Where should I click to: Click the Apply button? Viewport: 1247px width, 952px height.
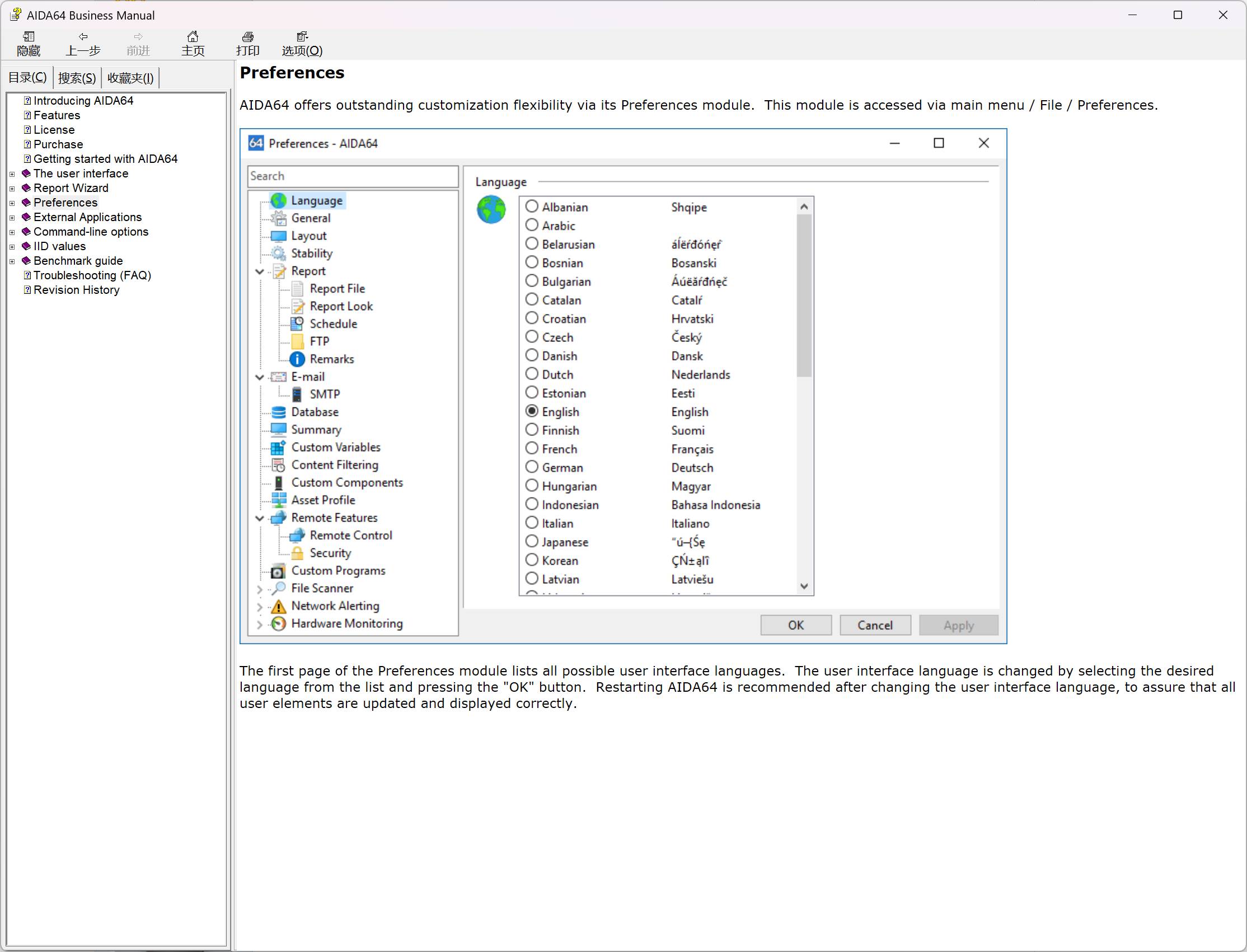pos(958,625)
